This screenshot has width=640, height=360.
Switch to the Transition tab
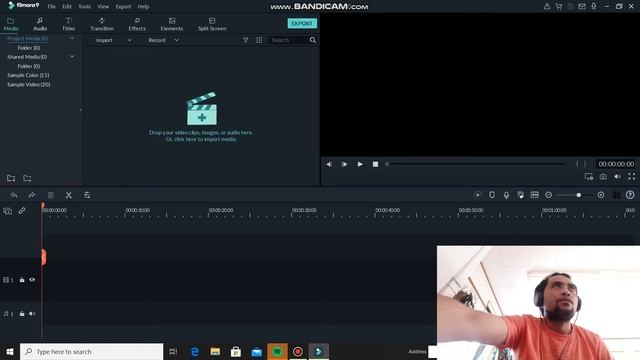102,24
